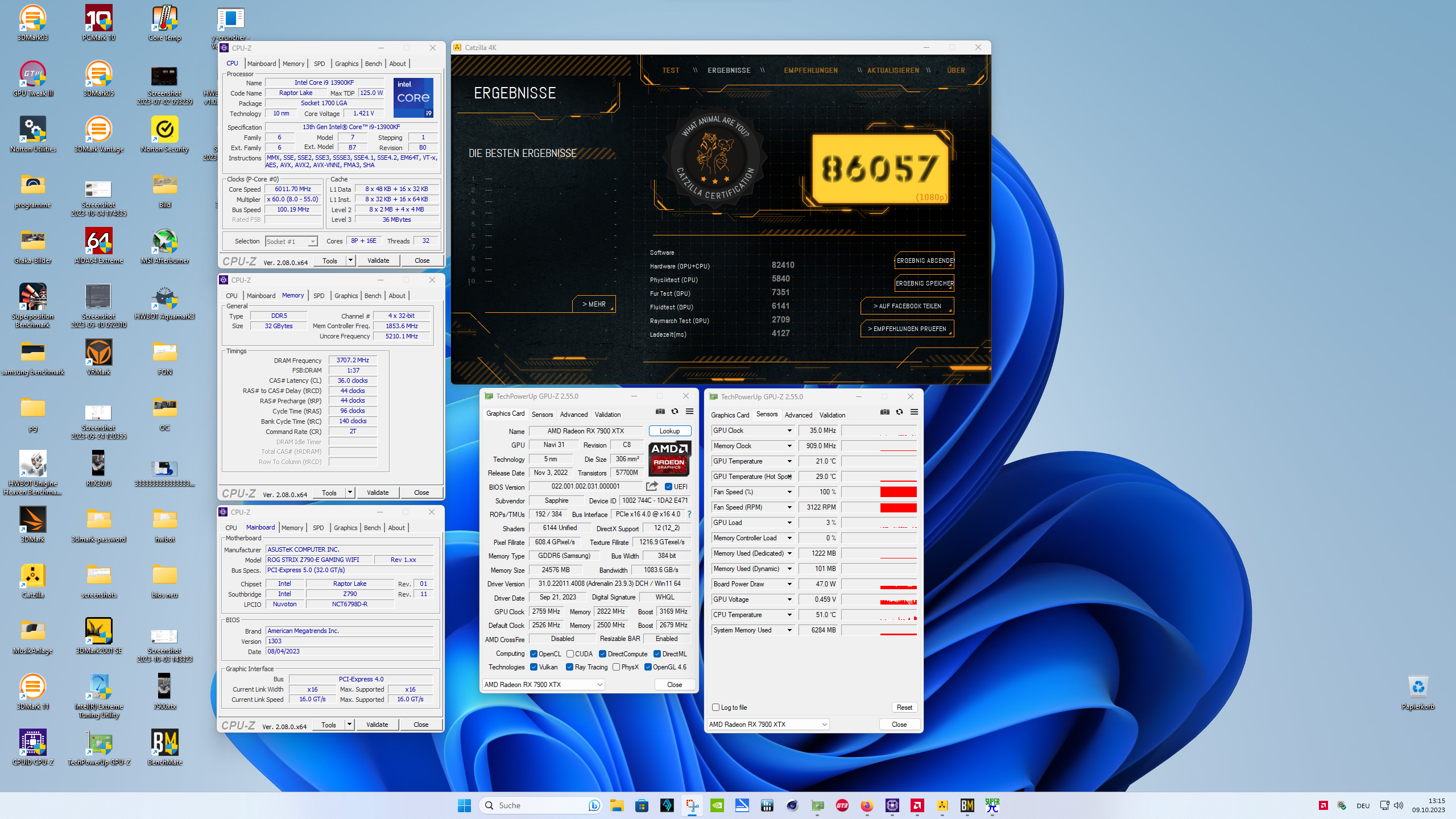Image resolution: width=1456 pixels, height=819 pixels.
Task: Open the HWBOT Aquamark3 shortcut
Action: coord(164,301)
